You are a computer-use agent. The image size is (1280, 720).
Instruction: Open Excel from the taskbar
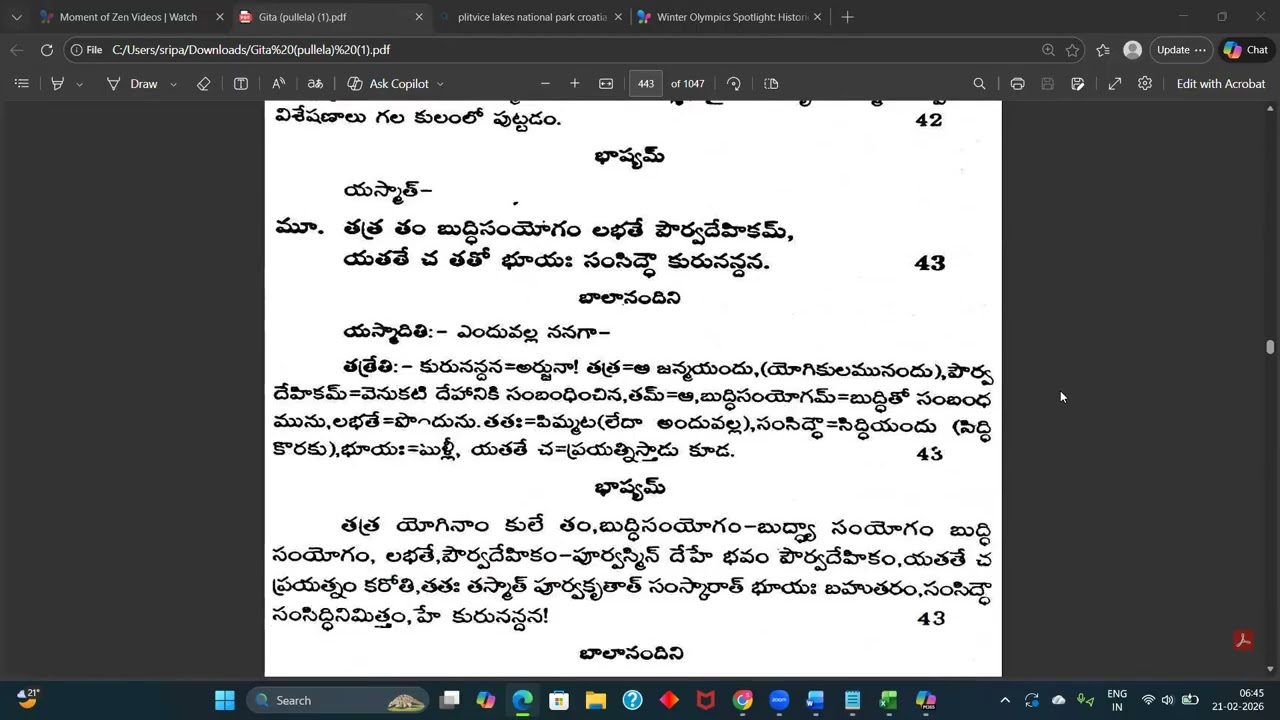click(889, 700)
